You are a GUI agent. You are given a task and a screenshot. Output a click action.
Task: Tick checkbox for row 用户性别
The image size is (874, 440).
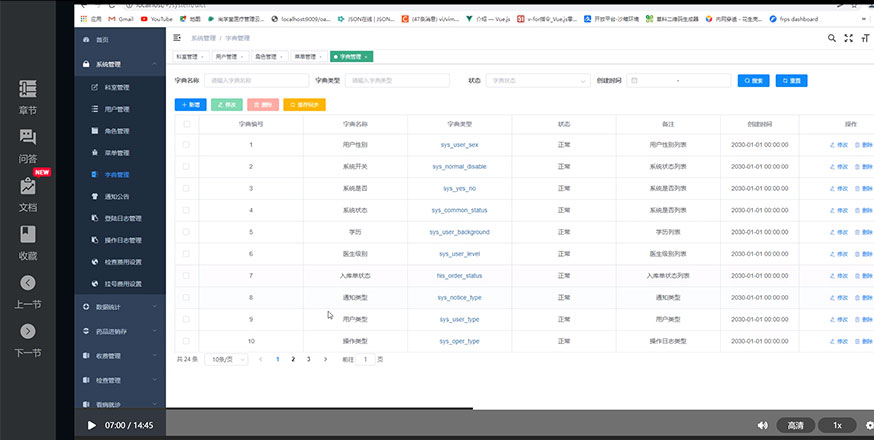[186, 144]
